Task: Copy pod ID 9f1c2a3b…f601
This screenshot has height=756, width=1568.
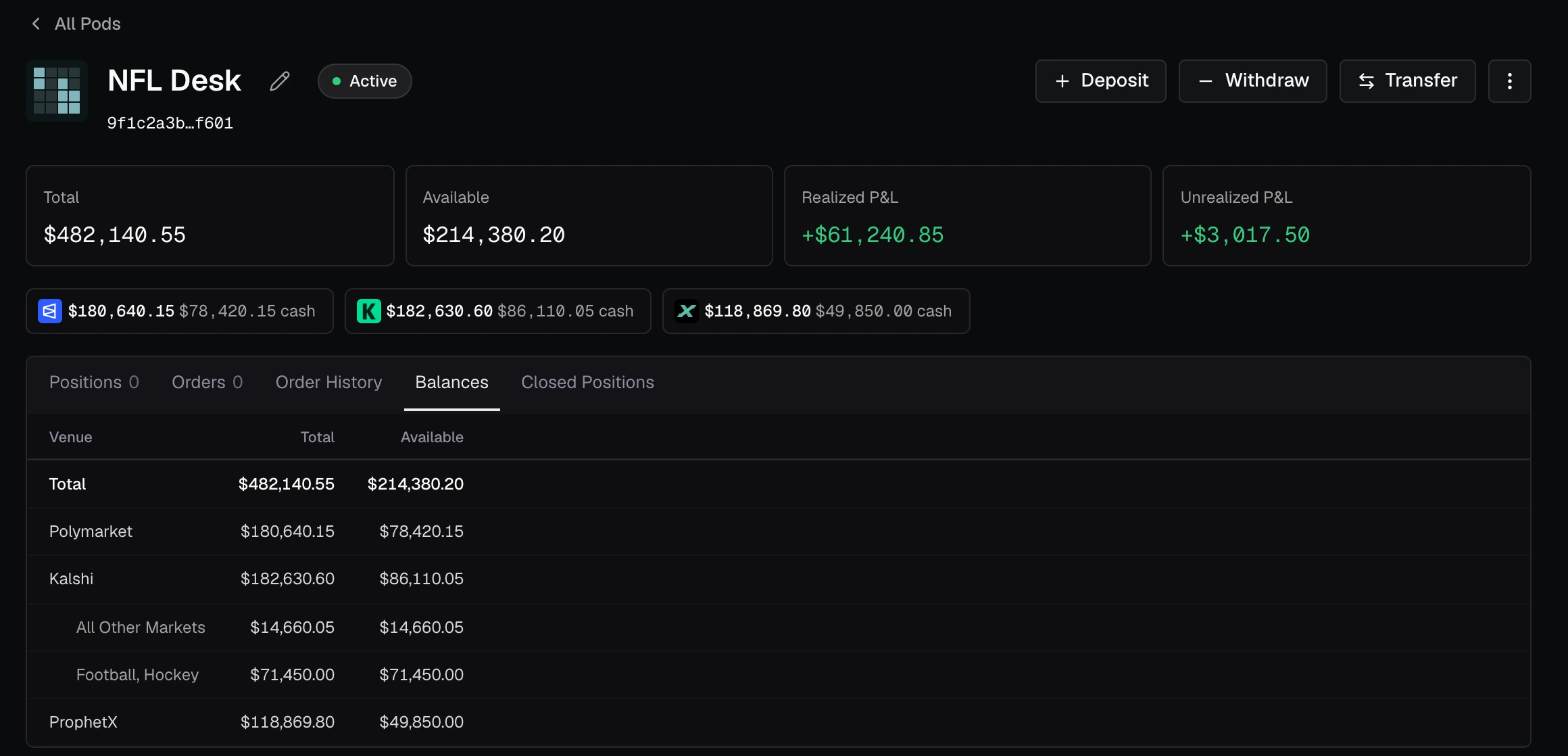Action: (x=170, y=123)
